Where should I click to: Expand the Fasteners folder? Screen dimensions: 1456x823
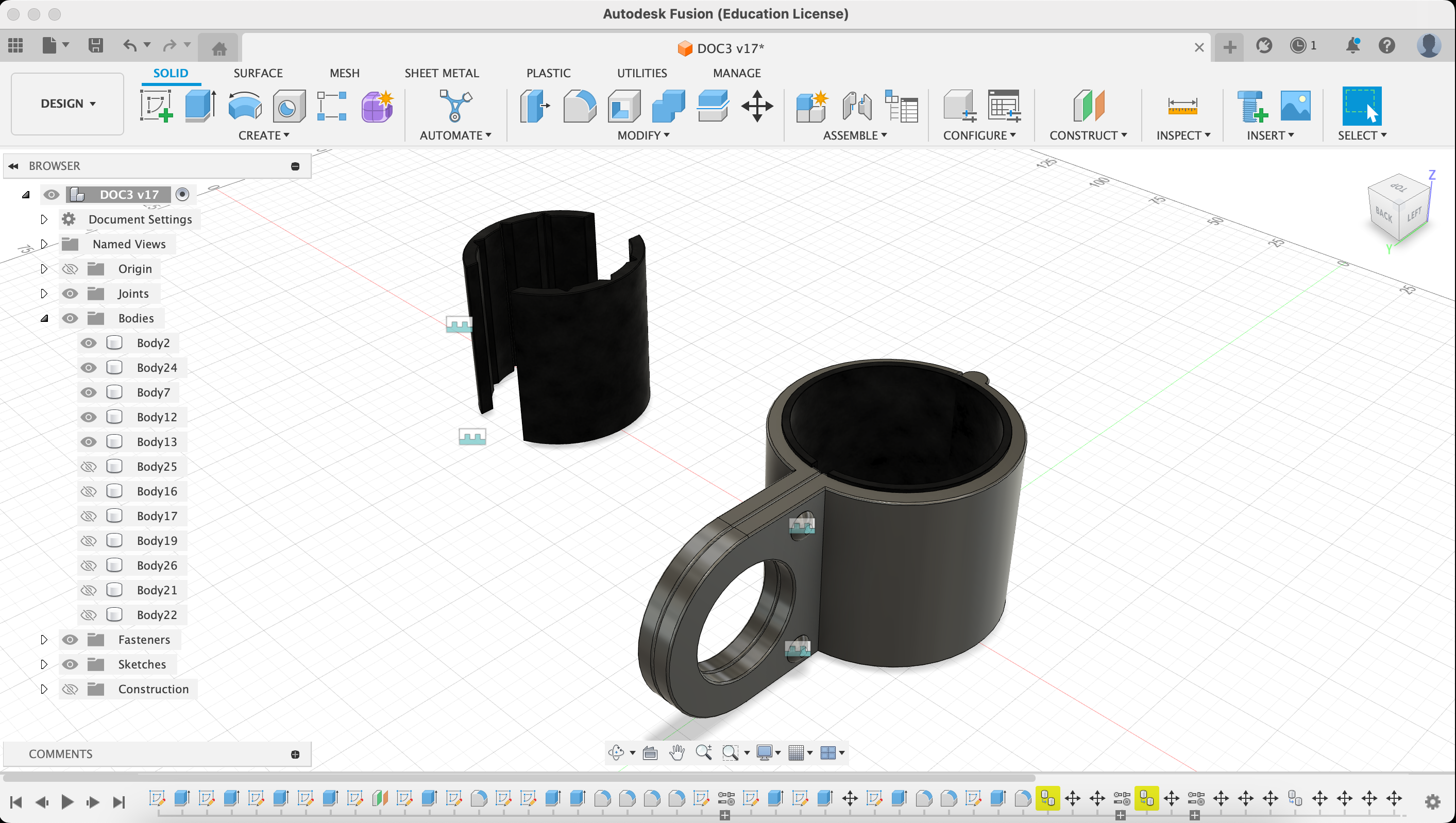point(44,639)
